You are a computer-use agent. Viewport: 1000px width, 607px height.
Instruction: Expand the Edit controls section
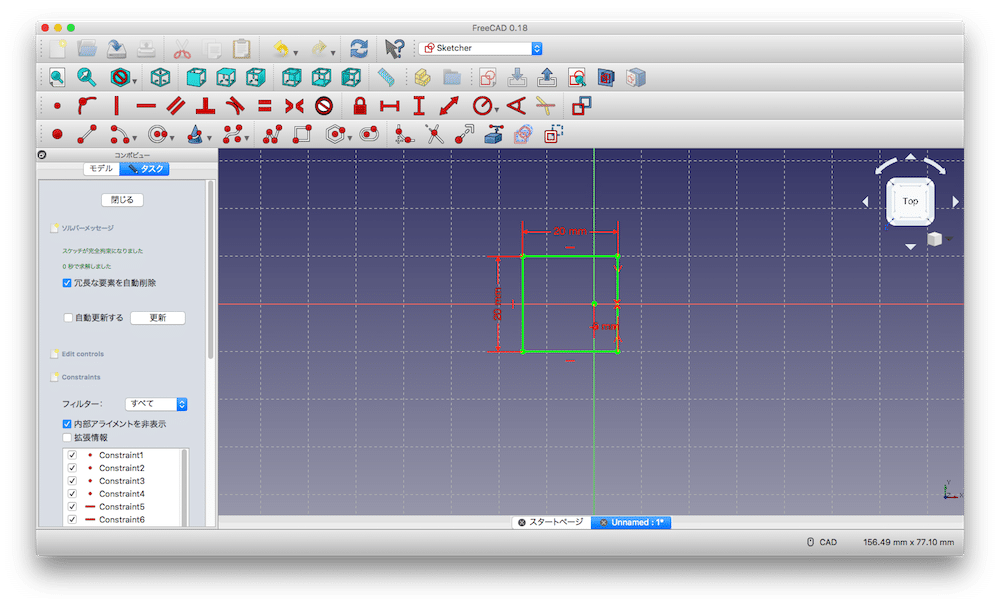pos(82,354)
